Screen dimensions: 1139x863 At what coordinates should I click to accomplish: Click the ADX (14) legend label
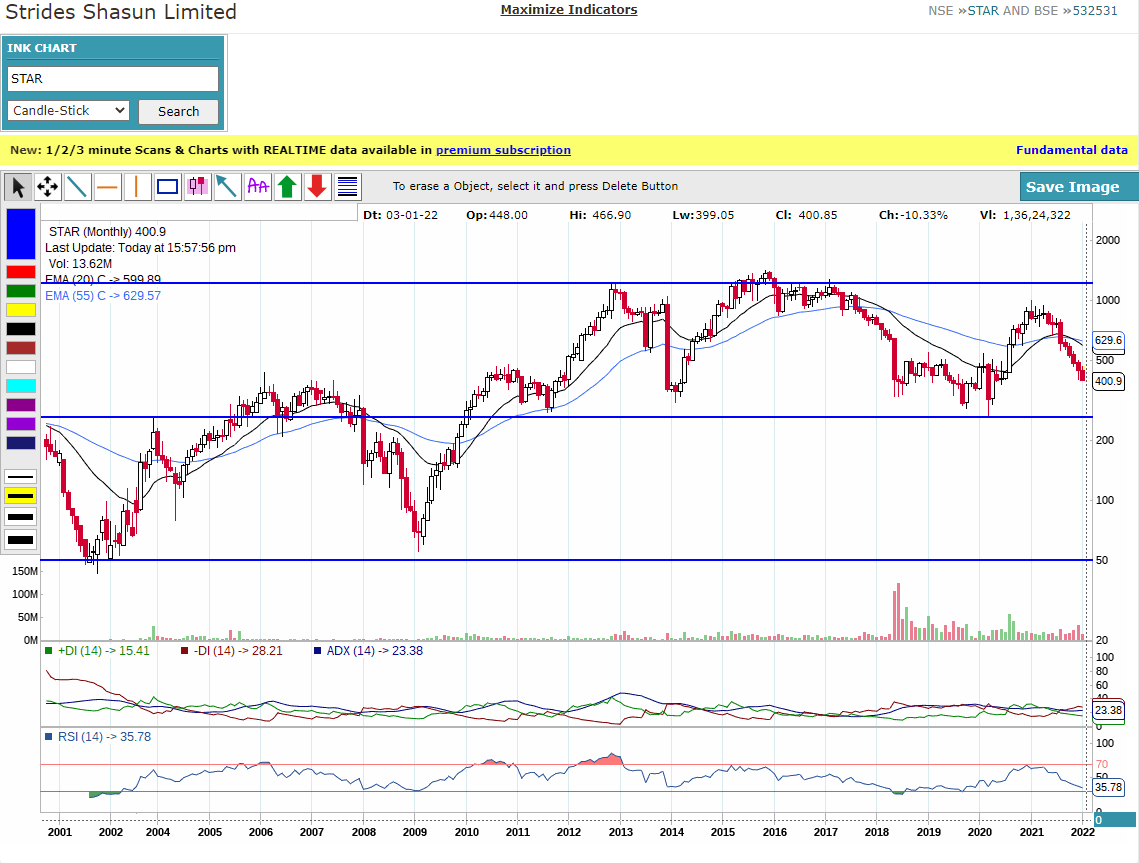368,651
